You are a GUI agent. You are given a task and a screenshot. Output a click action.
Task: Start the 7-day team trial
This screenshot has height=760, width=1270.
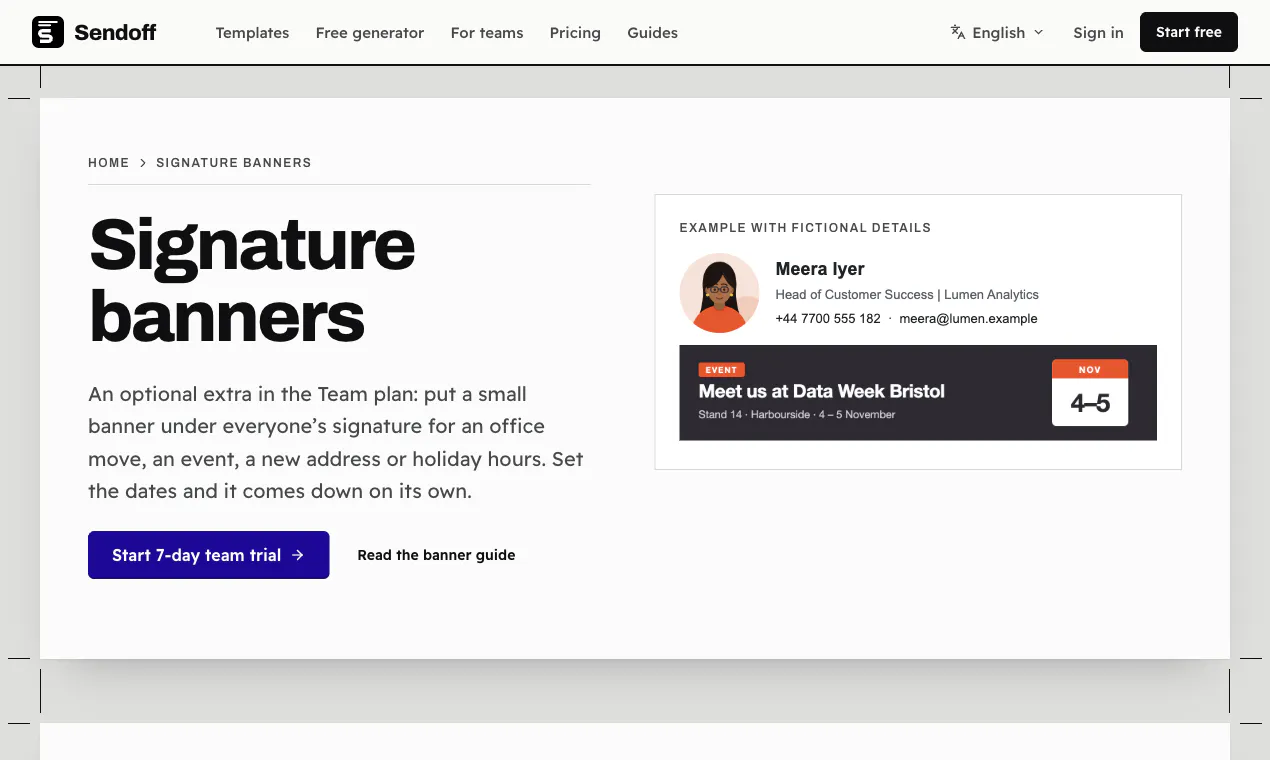point(209,555)
